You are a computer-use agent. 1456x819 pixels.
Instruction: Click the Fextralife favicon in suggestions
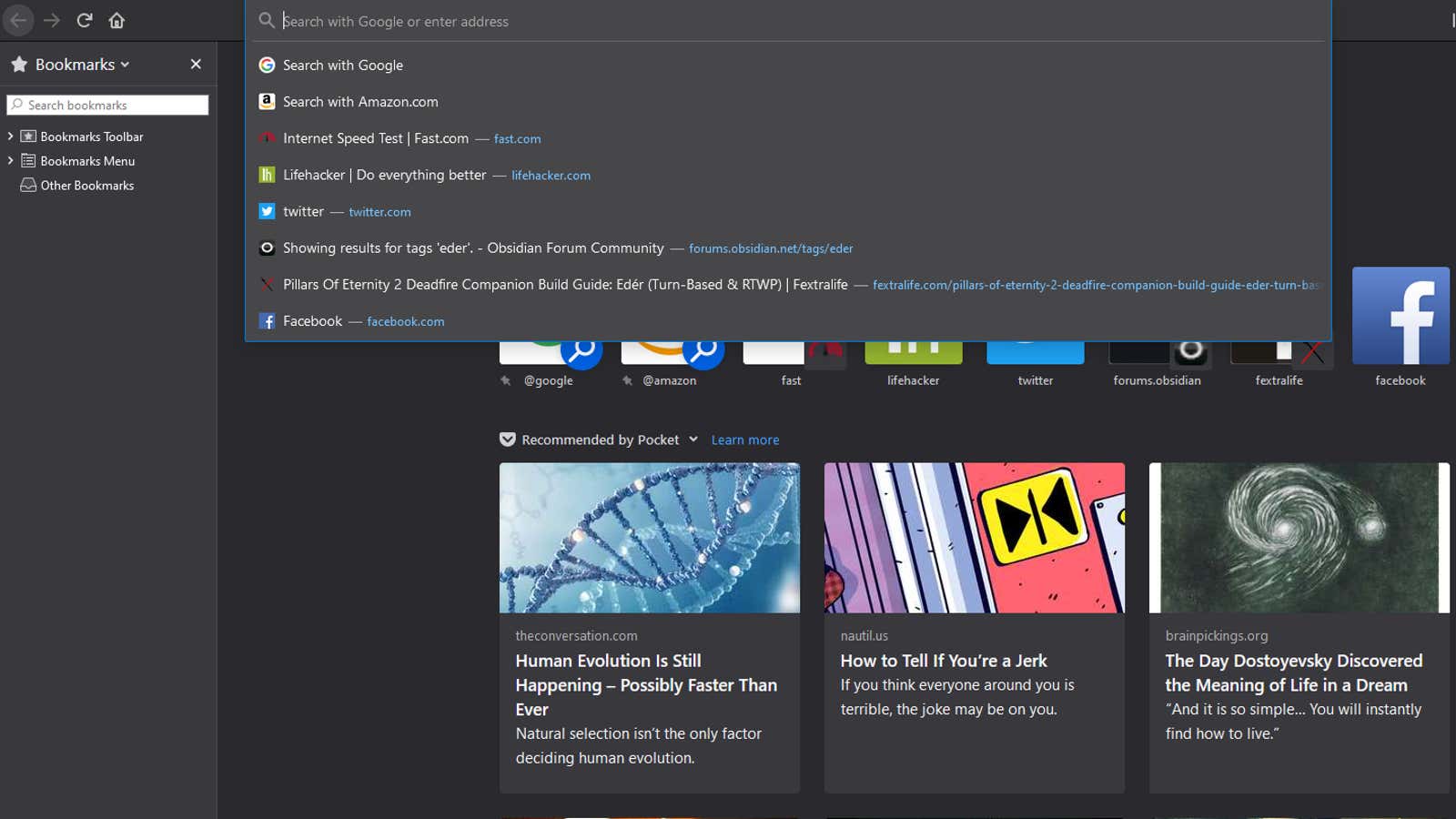click(267, 284)
